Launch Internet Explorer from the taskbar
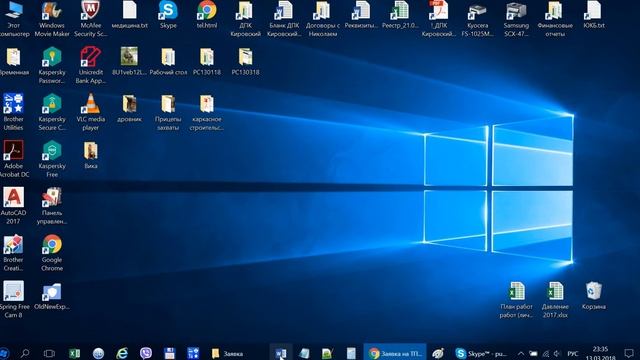Screen dimensions: 640x360 [x=122, y=353]
